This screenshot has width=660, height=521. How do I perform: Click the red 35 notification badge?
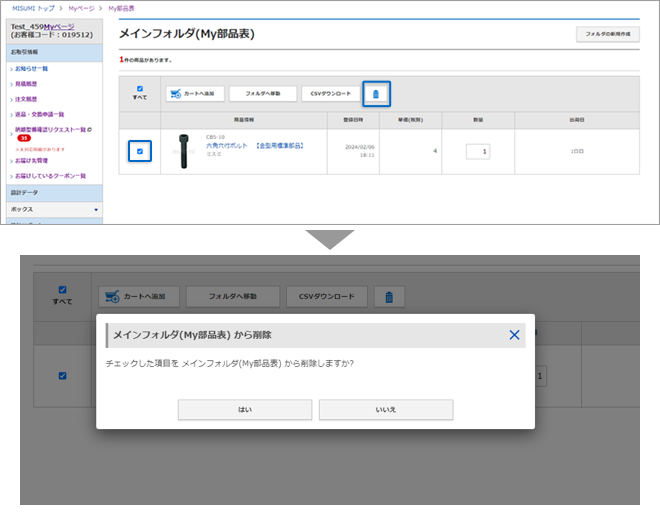pyautogui.click(x=22, y=138)
